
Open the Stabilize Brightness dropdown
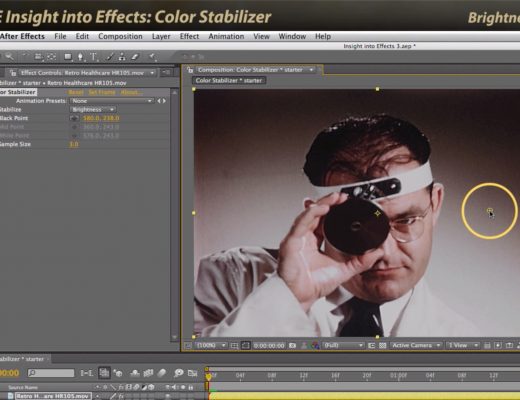(x=93, y=109)
